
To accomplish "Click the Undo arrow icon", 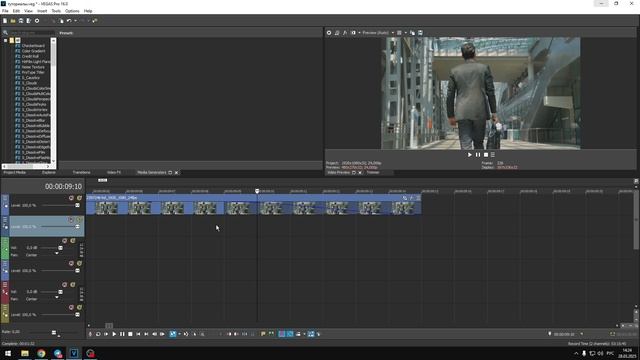I will 69,21.
